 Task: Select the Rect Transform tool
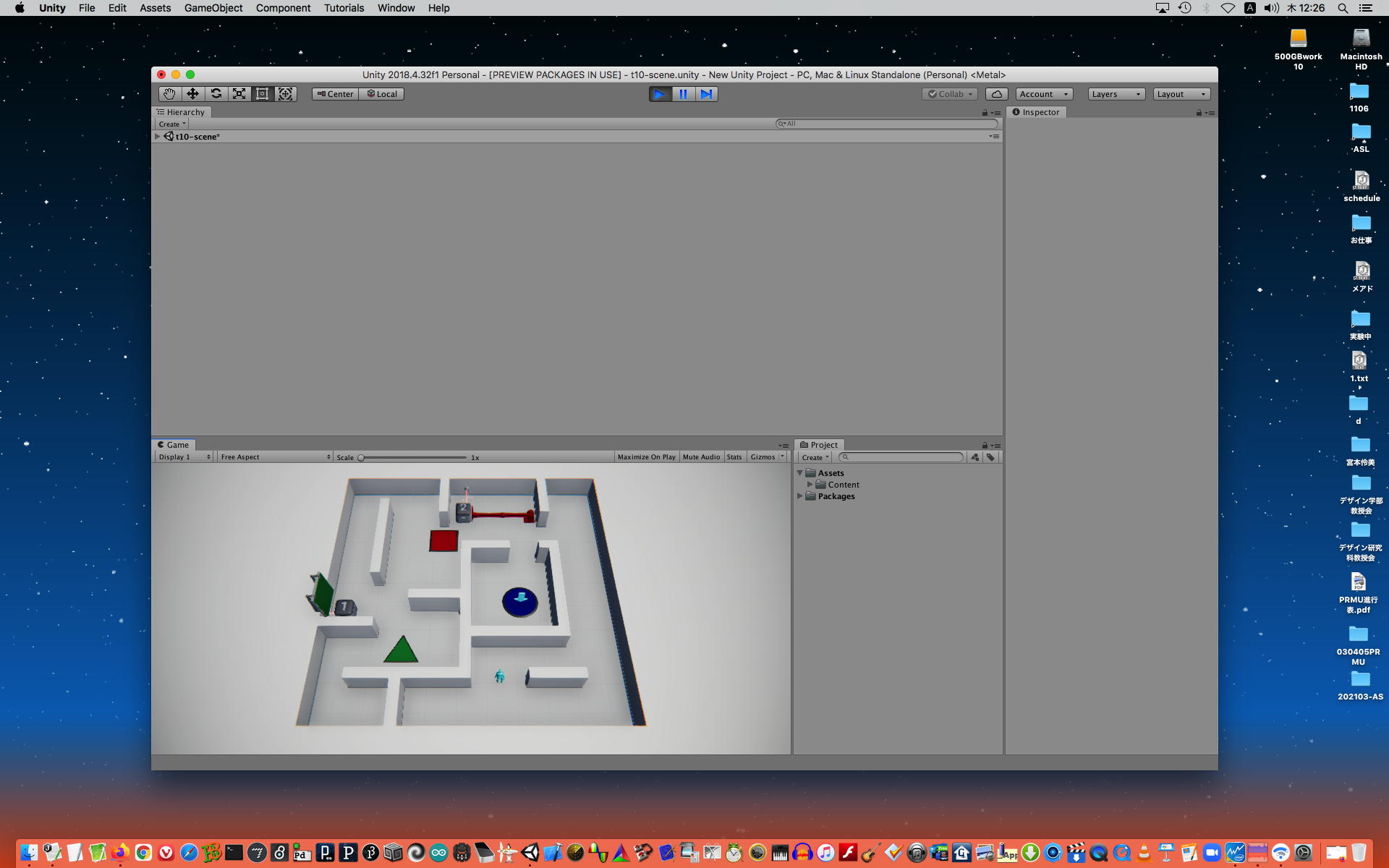[262, 94]
